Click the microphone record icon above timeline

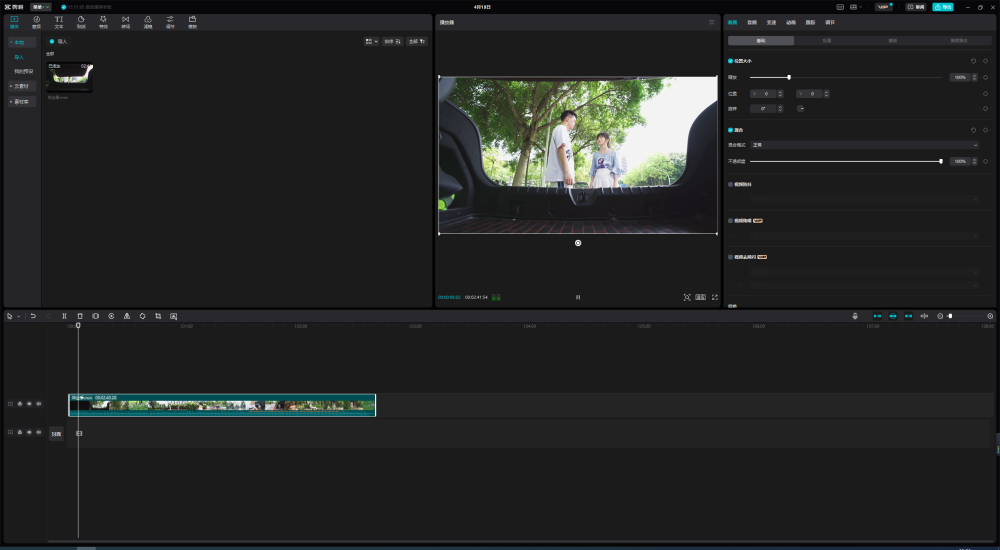[855, 316]
